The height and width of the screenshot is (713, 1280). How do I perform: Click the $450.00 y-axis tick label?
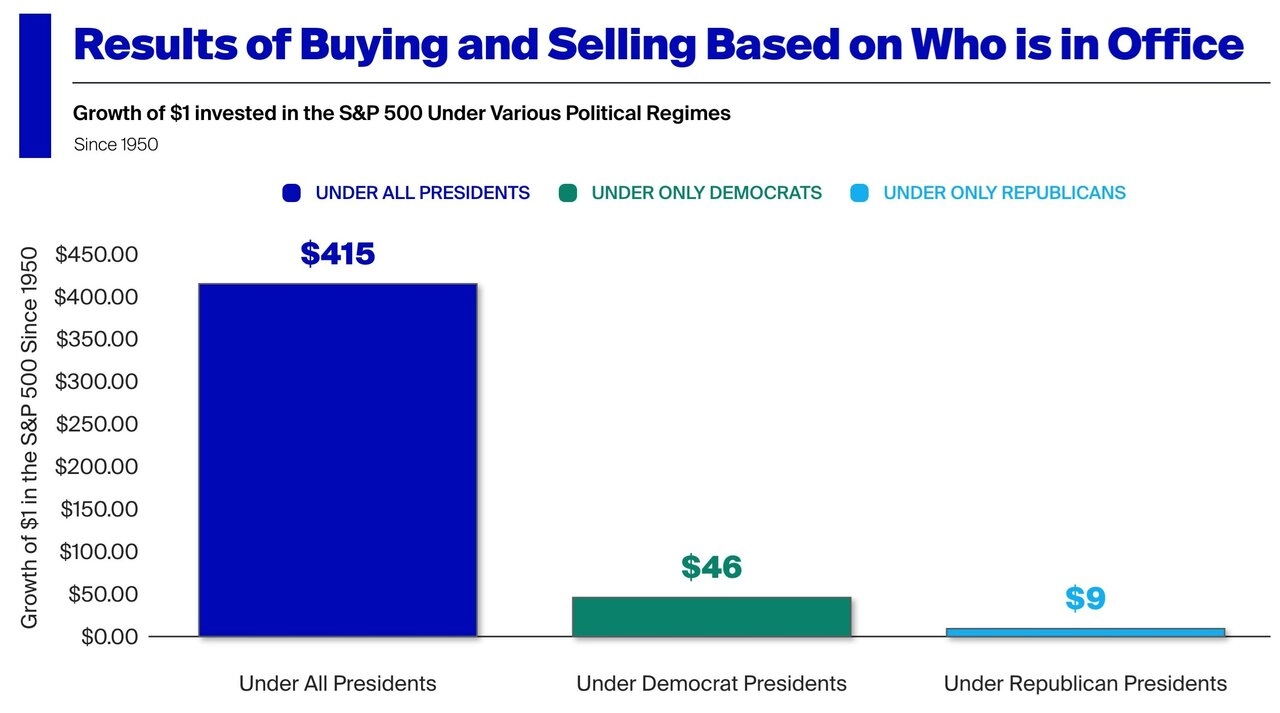coord(97,255)
